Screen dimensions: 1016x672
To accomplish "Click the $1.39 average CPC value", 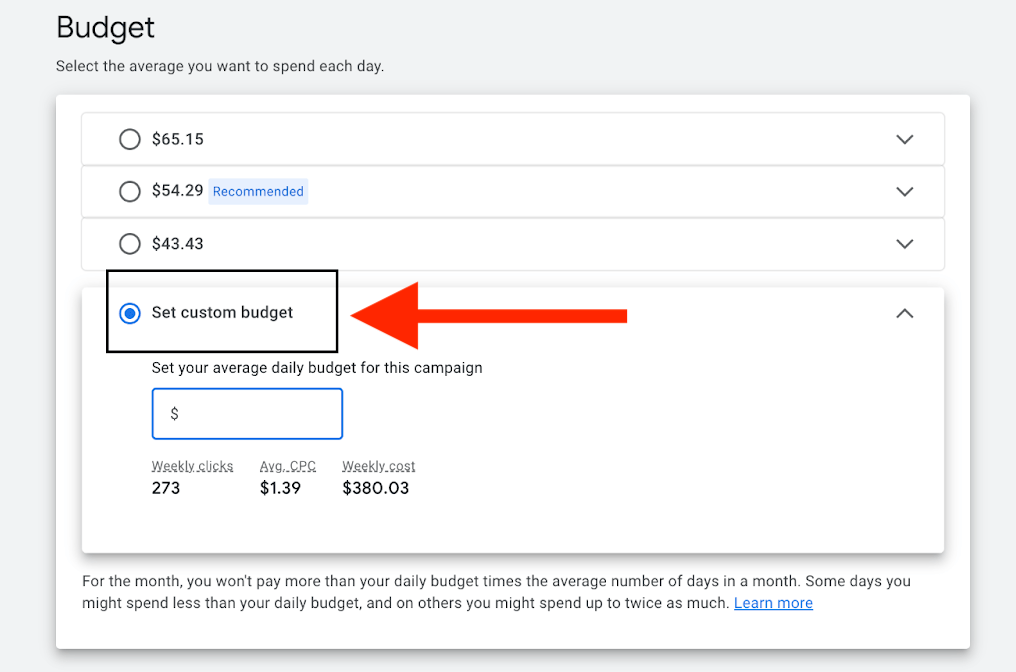I will [280, 488].
